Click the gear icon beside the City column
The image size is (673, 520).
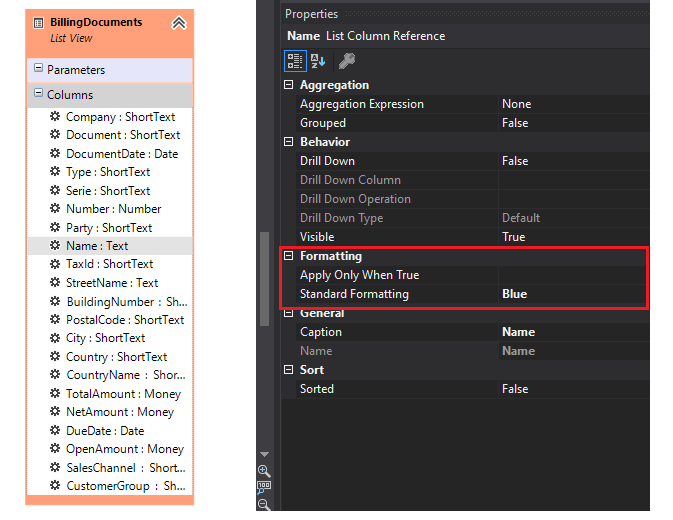pyautogui.click(x=55, y=338)
